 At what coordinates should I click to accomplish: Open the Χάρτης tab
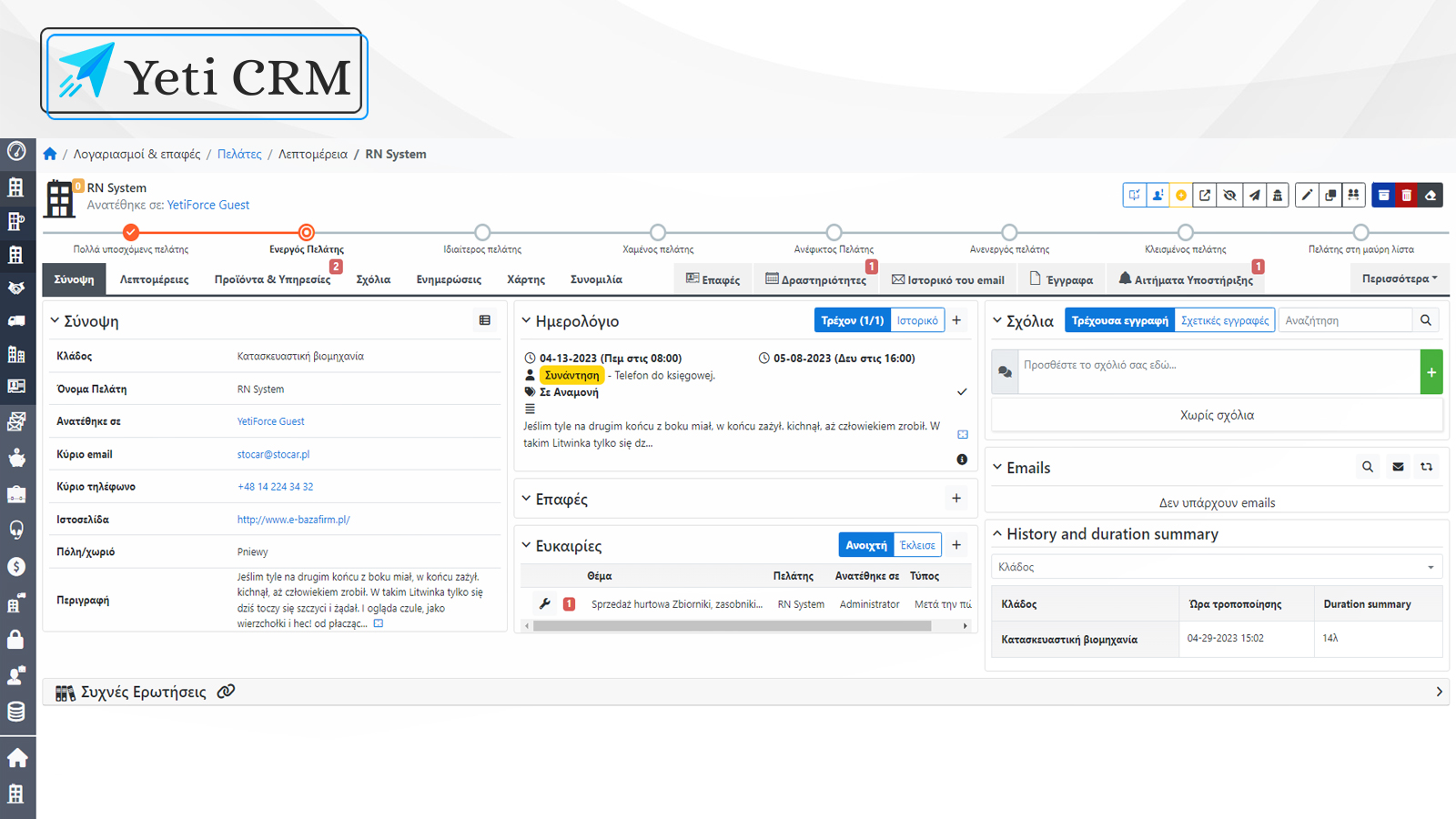(x=526, y=279)
